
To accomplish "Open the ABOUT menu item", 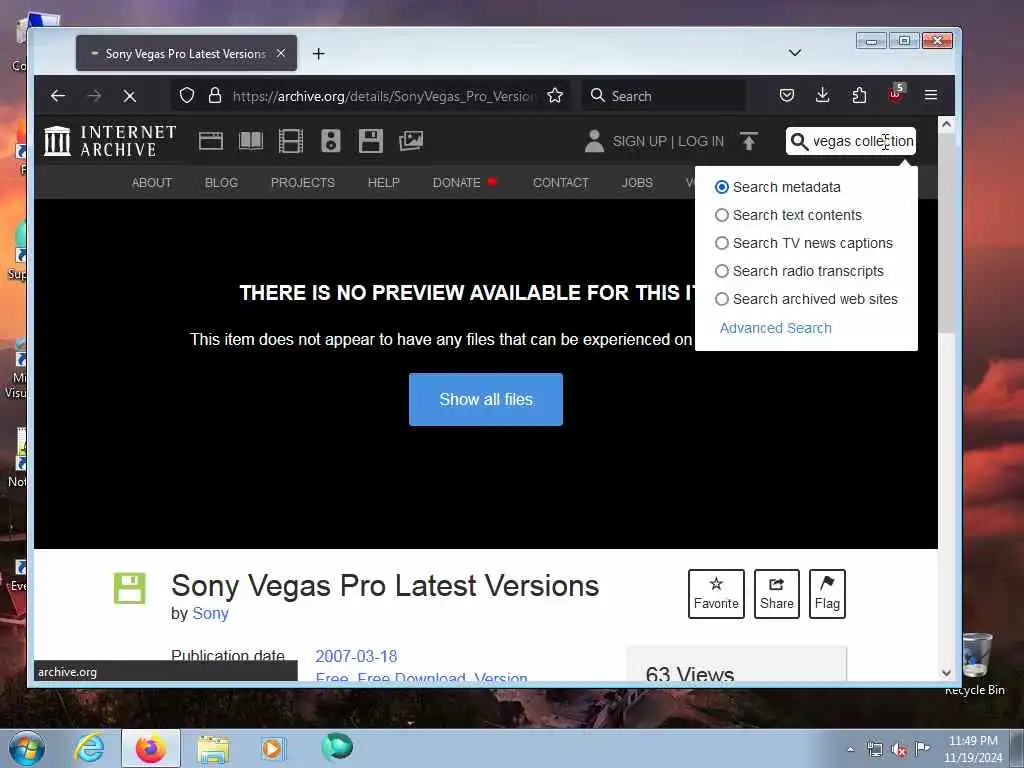I will coord(152,183).
